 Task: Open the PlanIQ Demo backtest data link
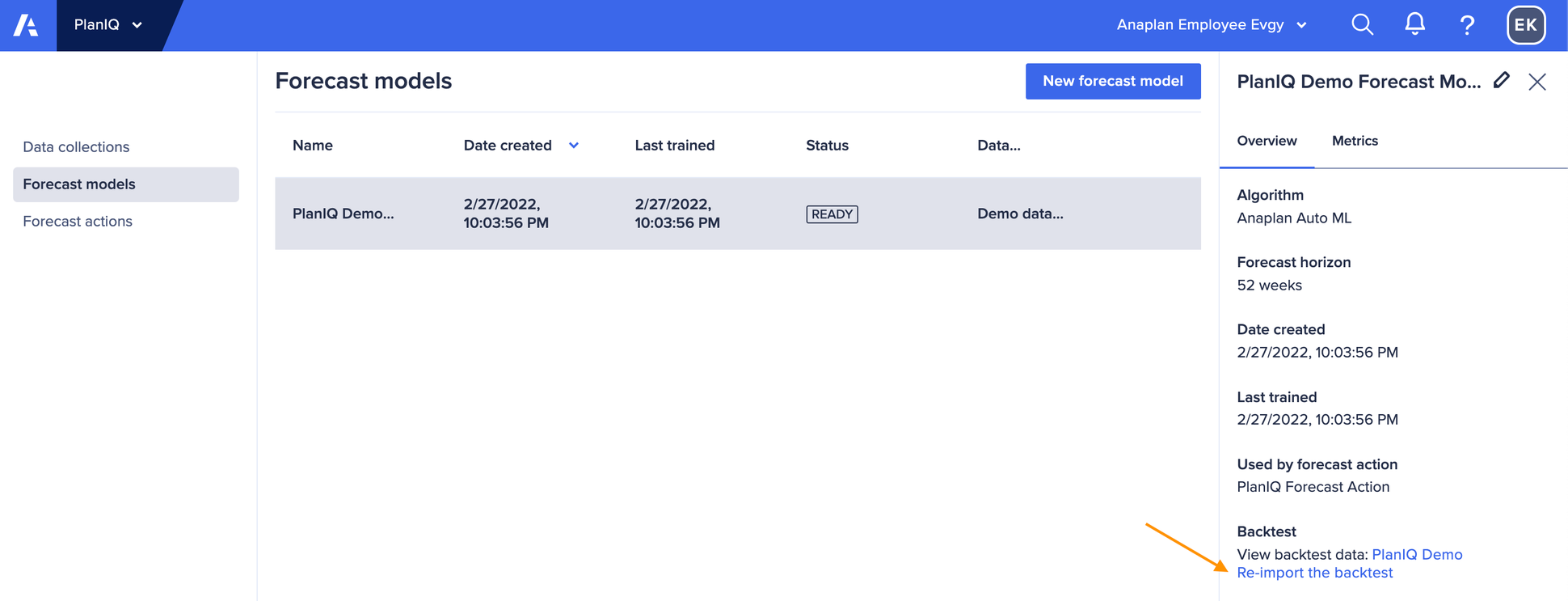1417,555
